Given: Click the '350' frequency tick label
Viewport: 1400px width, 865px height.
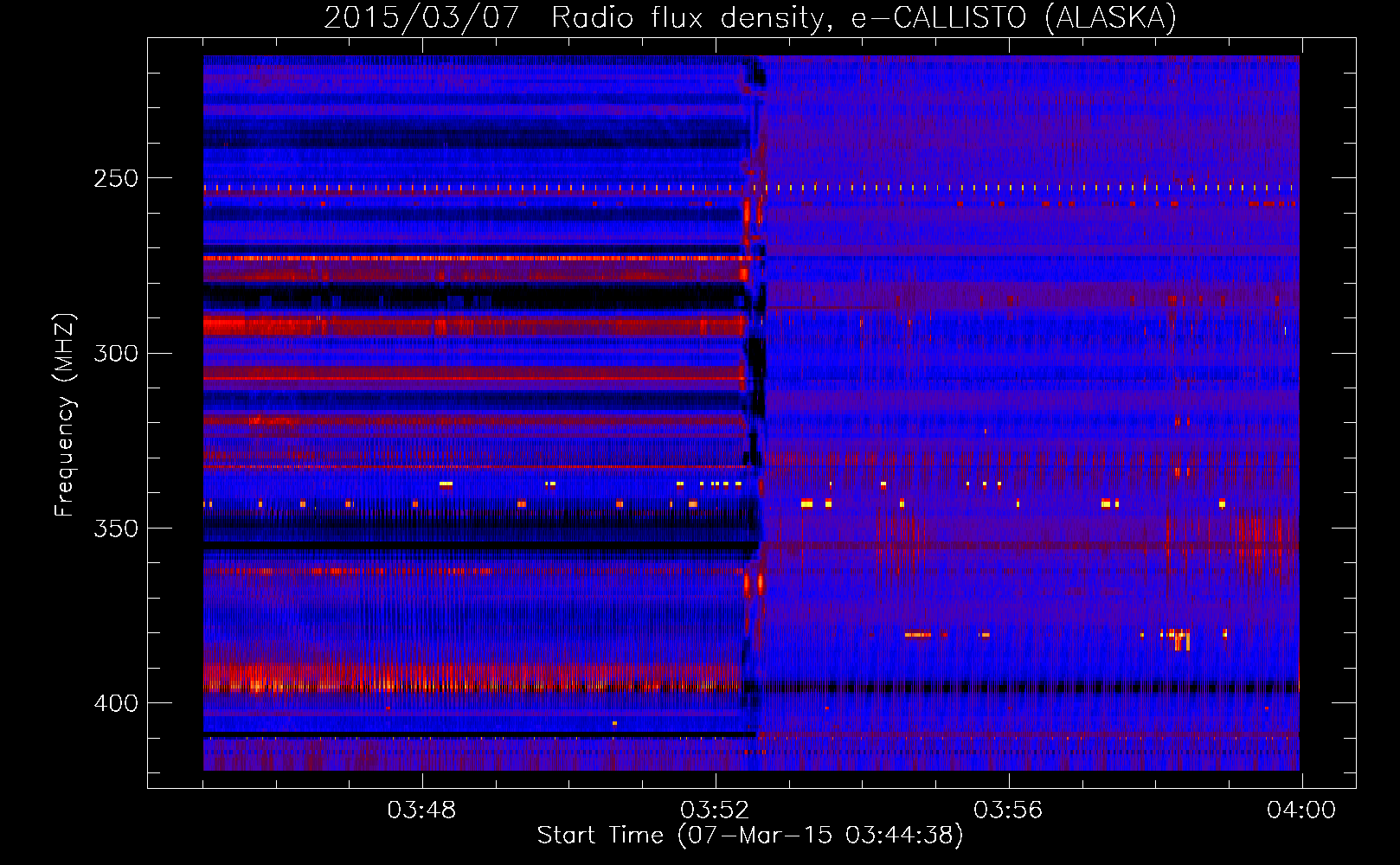Looking at the screenshot, I should tap(116, 528).
